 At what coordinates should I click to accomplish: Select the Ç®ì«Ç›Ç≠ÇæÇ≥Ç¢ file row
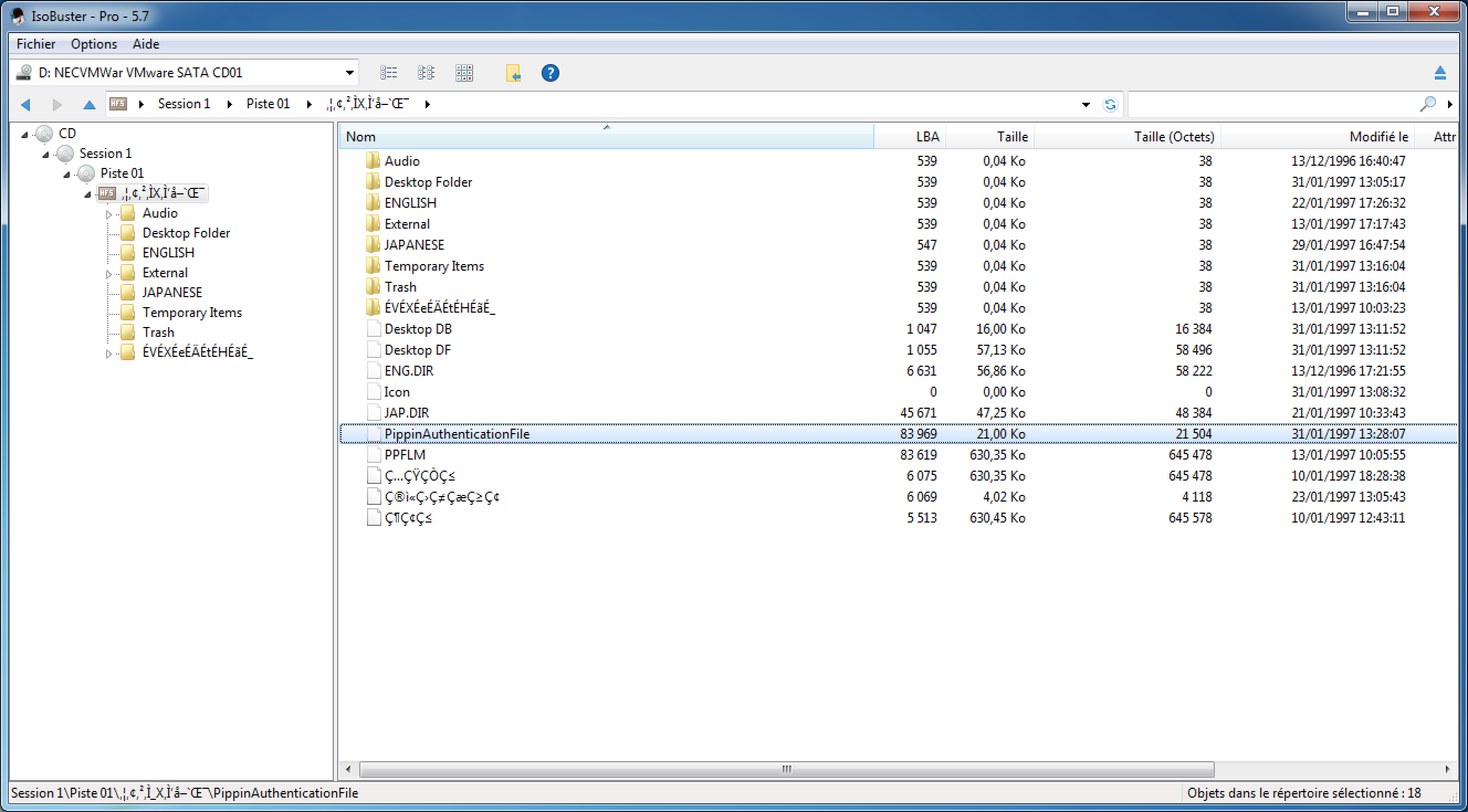[898, 497]
